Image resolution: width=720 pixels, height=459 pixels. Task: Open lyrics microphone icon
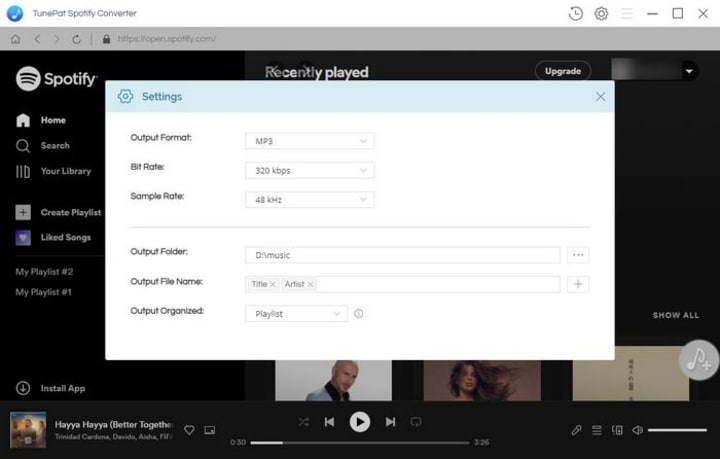(x=576, y=430)
